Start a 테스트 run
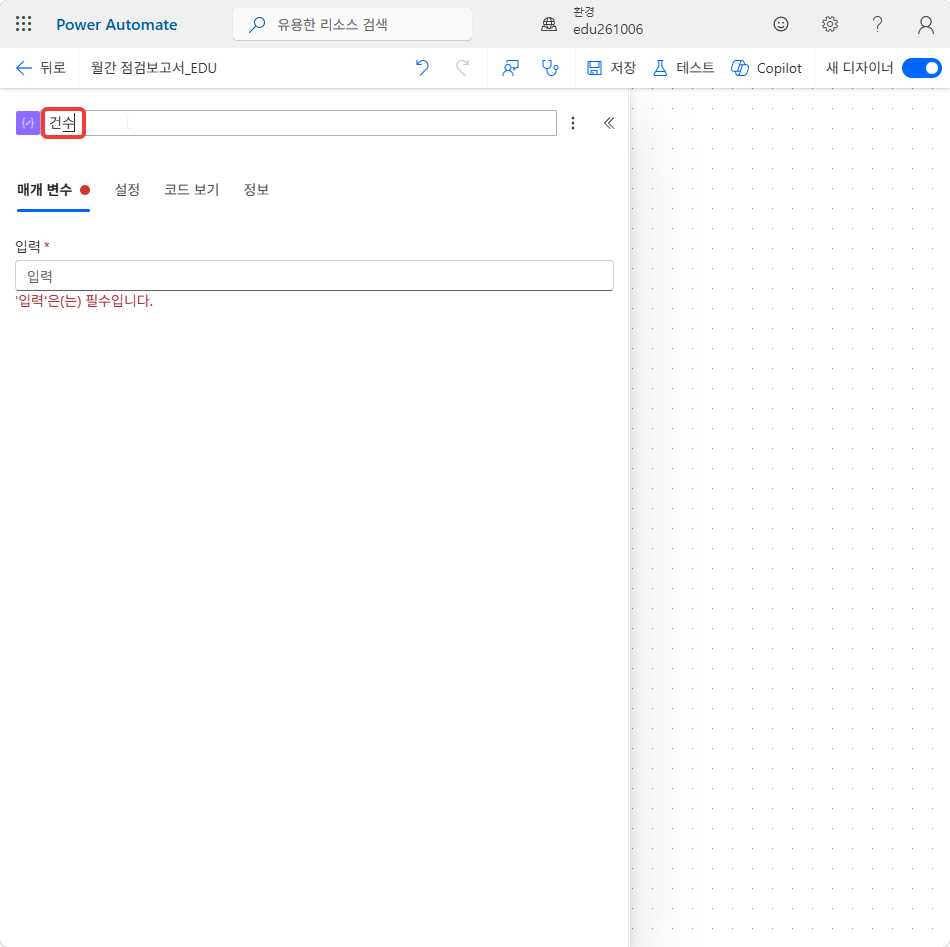 pyautogui.click(x=683, y=68)
